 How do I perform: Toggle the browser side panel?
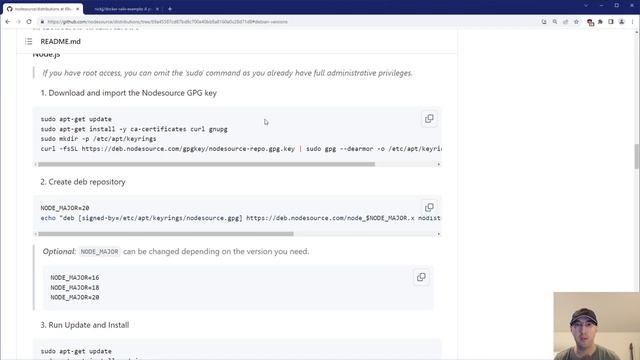[x=611, y=22]
